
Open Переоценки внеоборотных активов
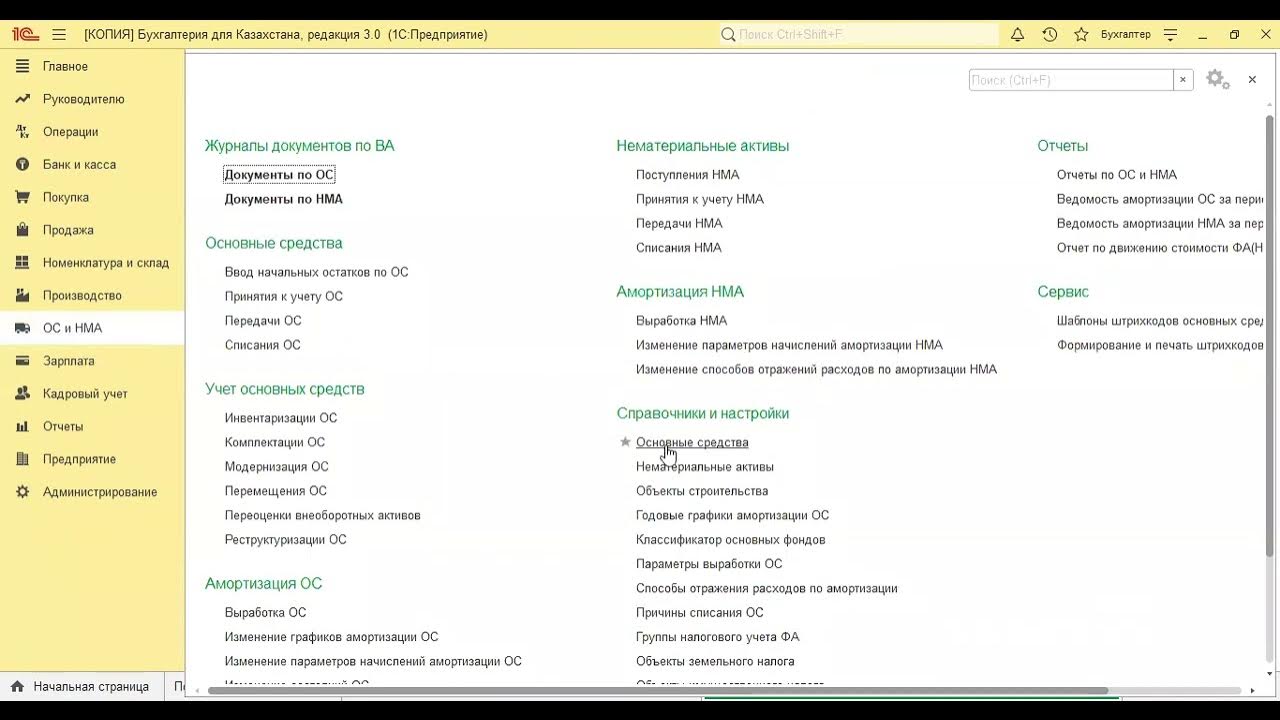point(322,515)
